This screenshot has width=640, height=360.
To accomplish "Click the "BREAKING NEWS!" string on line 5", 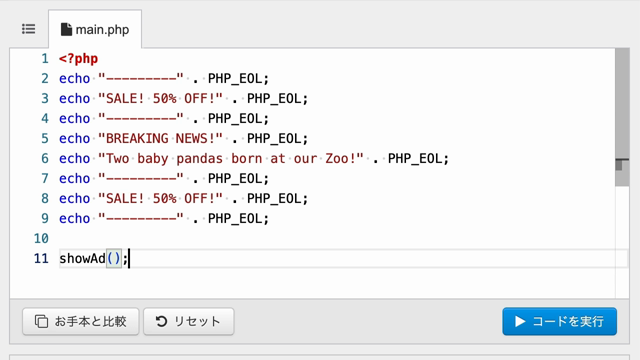I will 160,139.
